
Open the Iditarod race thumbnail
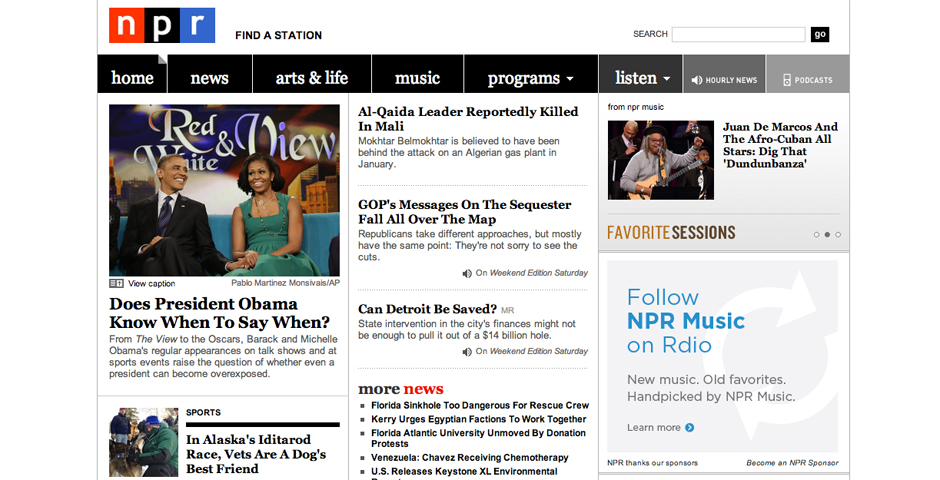tap(144, 442)
